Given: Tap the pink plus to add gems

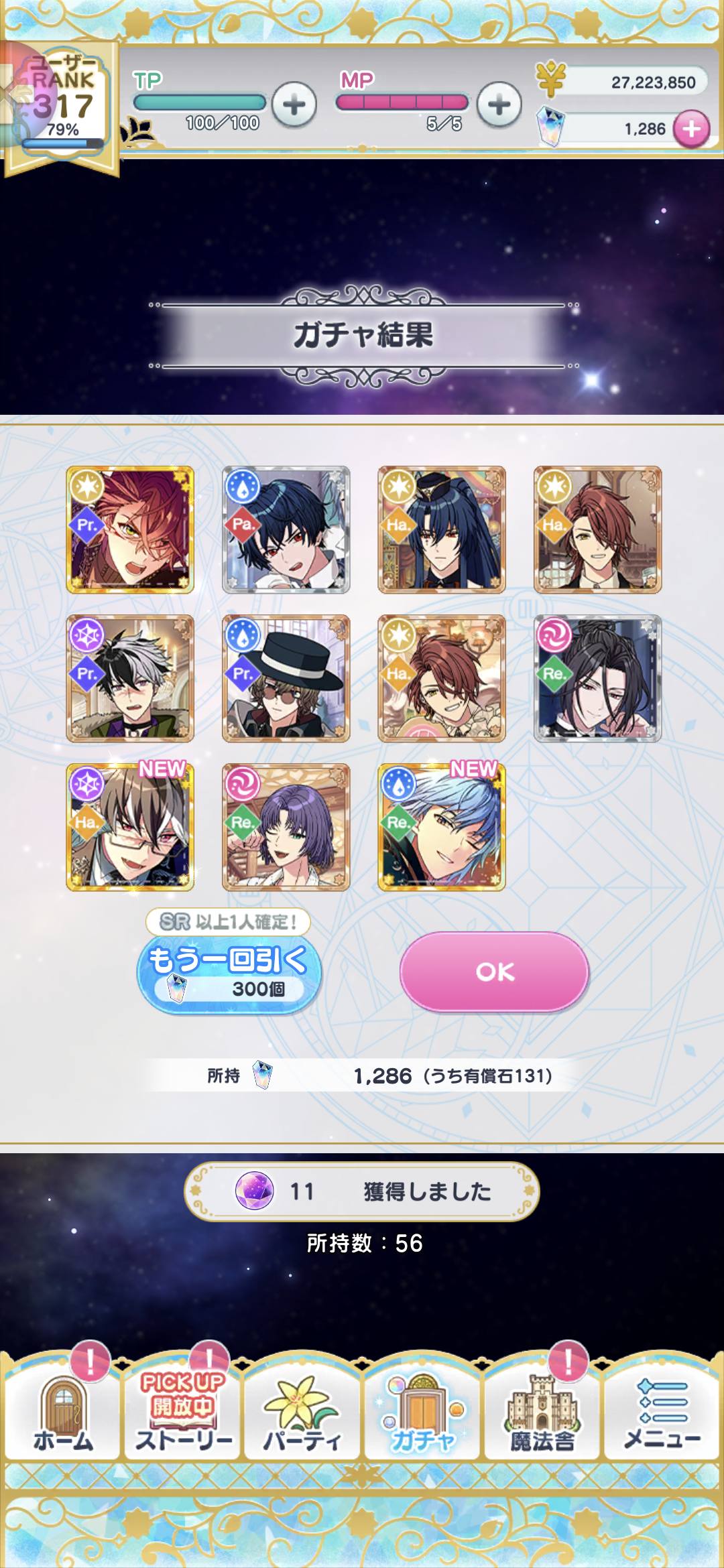Looking at the screenshot, I should click(691, 128).
